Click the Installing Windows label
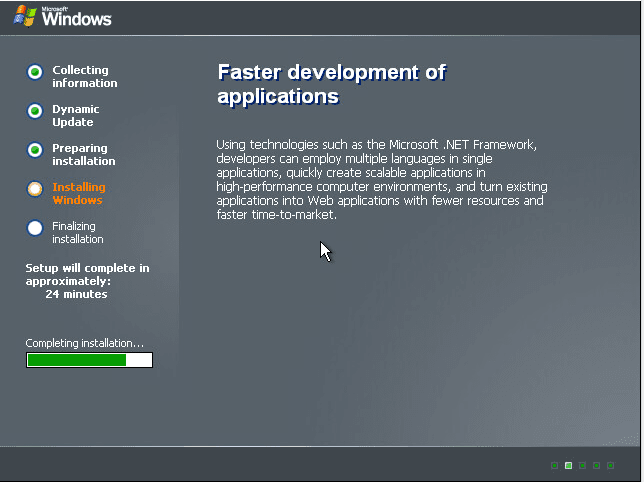This screenshot has height=482, width=644. [x=79, y=193]
